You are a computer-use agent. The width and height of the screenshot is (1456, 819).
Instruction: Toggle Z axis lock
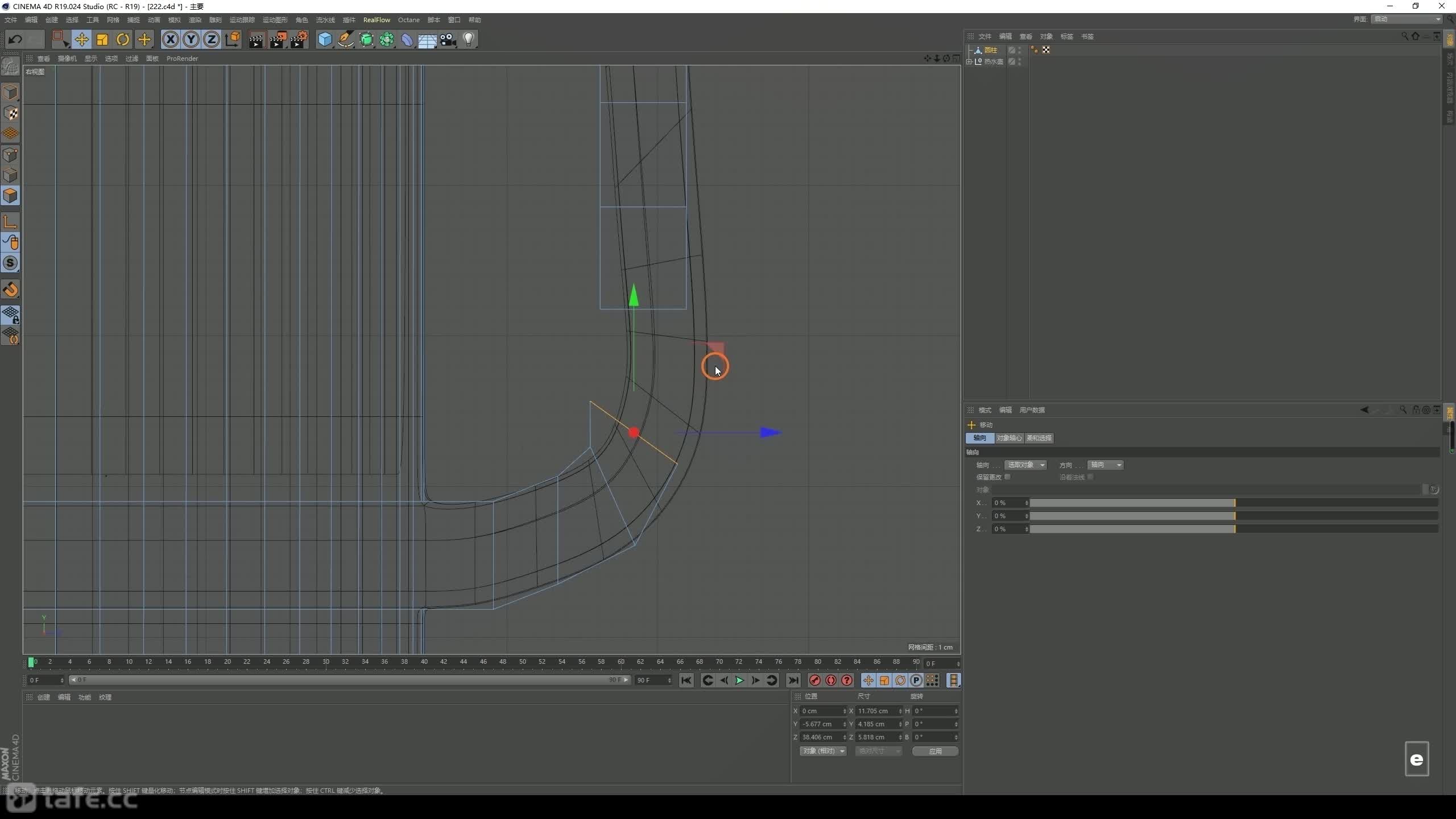(x=212, y=39)
